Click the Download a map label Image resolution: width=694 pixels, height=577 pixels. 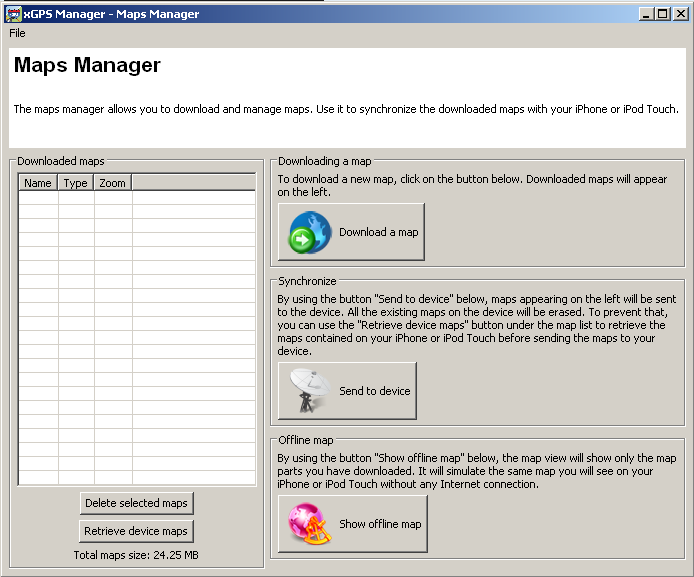coord(378,232)
